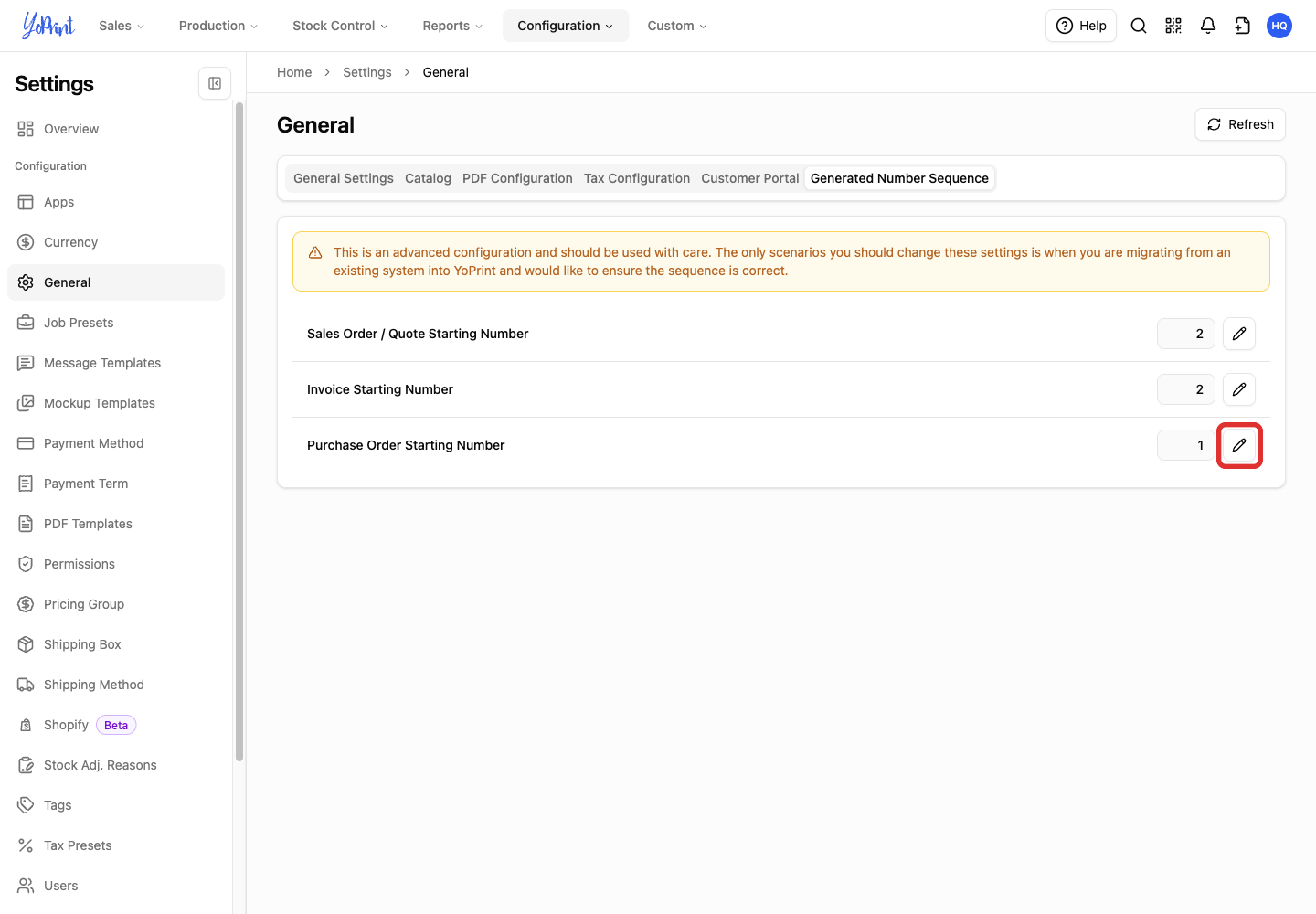Image resolution: width=1316 pixels, height=914 pixels.
Task: Open the QR code scanner icon
Action: [x=1173, y=26]
